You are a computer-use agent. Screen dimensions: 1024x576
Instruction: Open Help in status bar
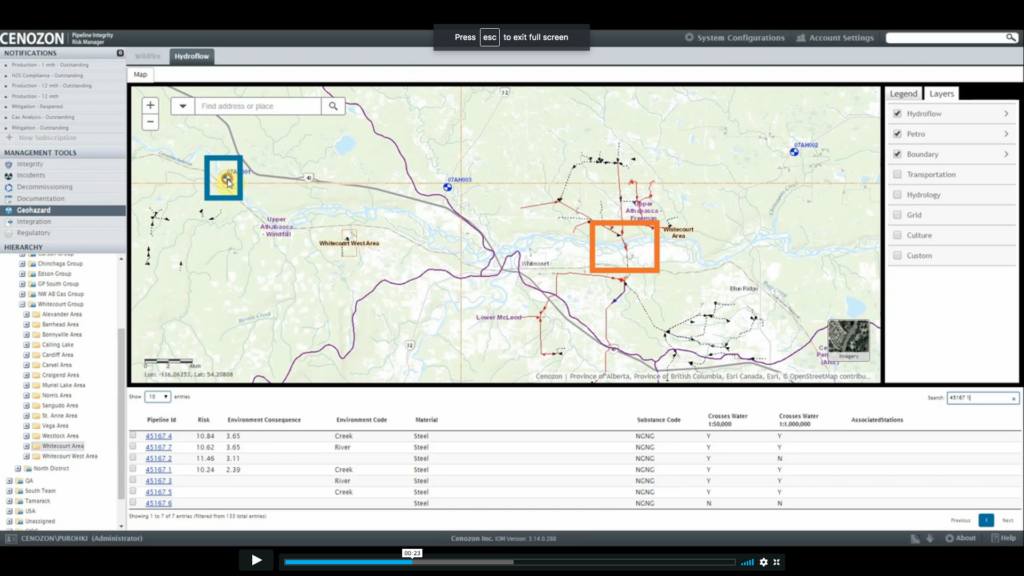click(1004, 538)
